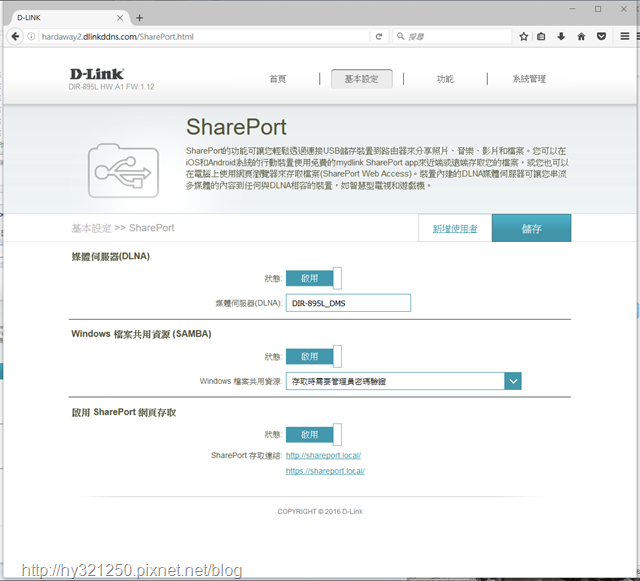This screenshot has width=640, height=581.
Task: Go to browser home icon
Action: coord(581,36)
